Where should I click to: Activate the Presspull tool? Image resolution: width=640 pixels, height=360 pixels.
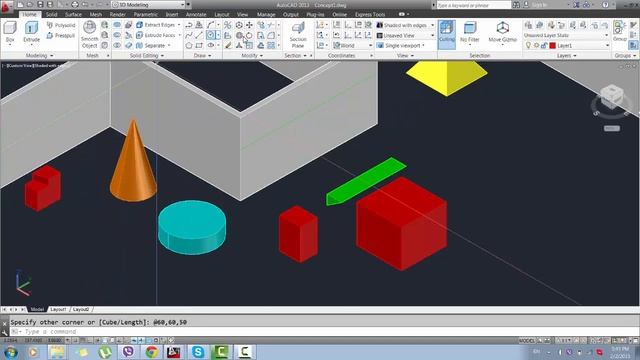pos(61,36)
